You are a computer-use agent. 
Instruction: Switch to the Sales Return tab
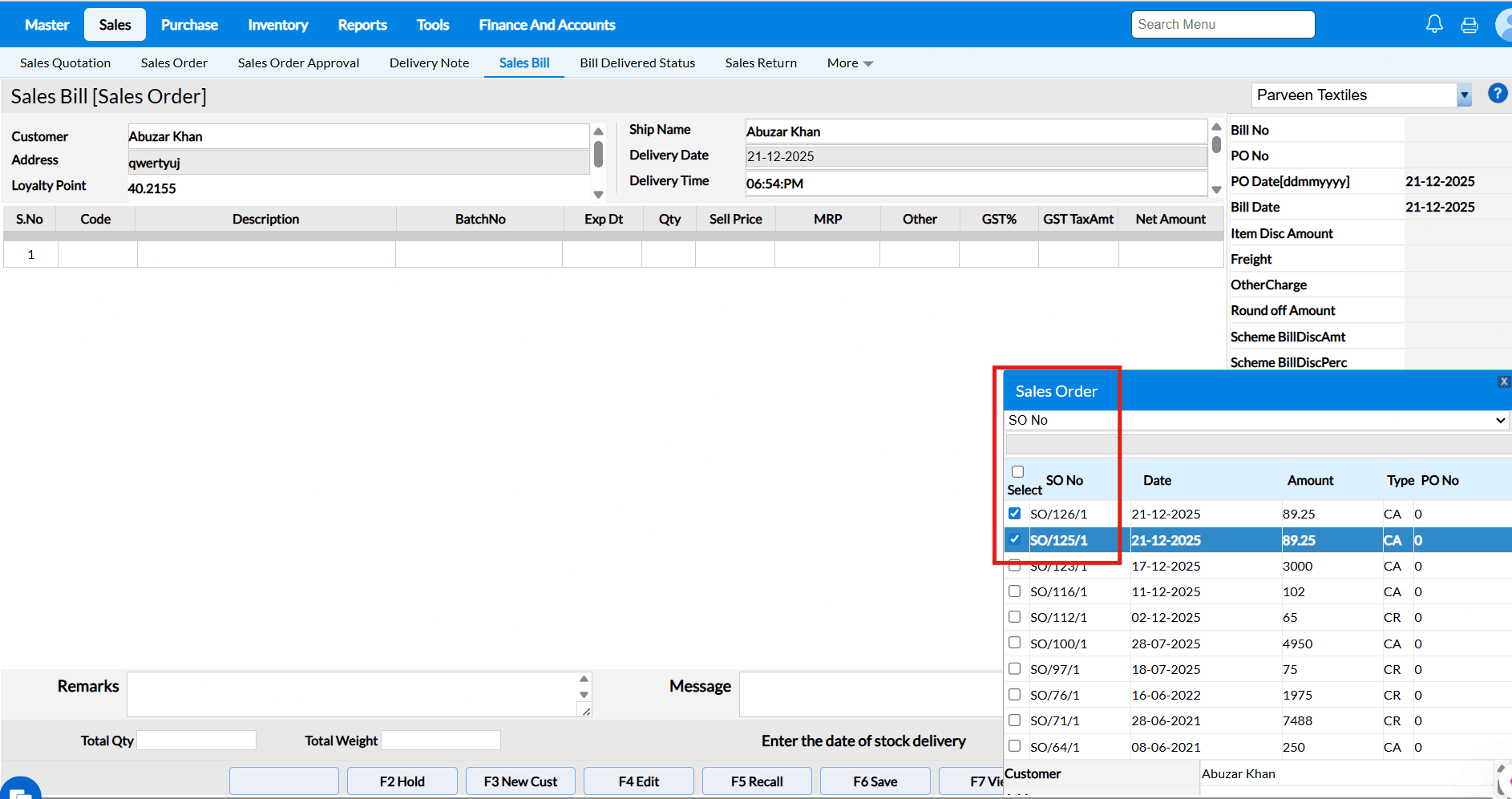[761, 63]
